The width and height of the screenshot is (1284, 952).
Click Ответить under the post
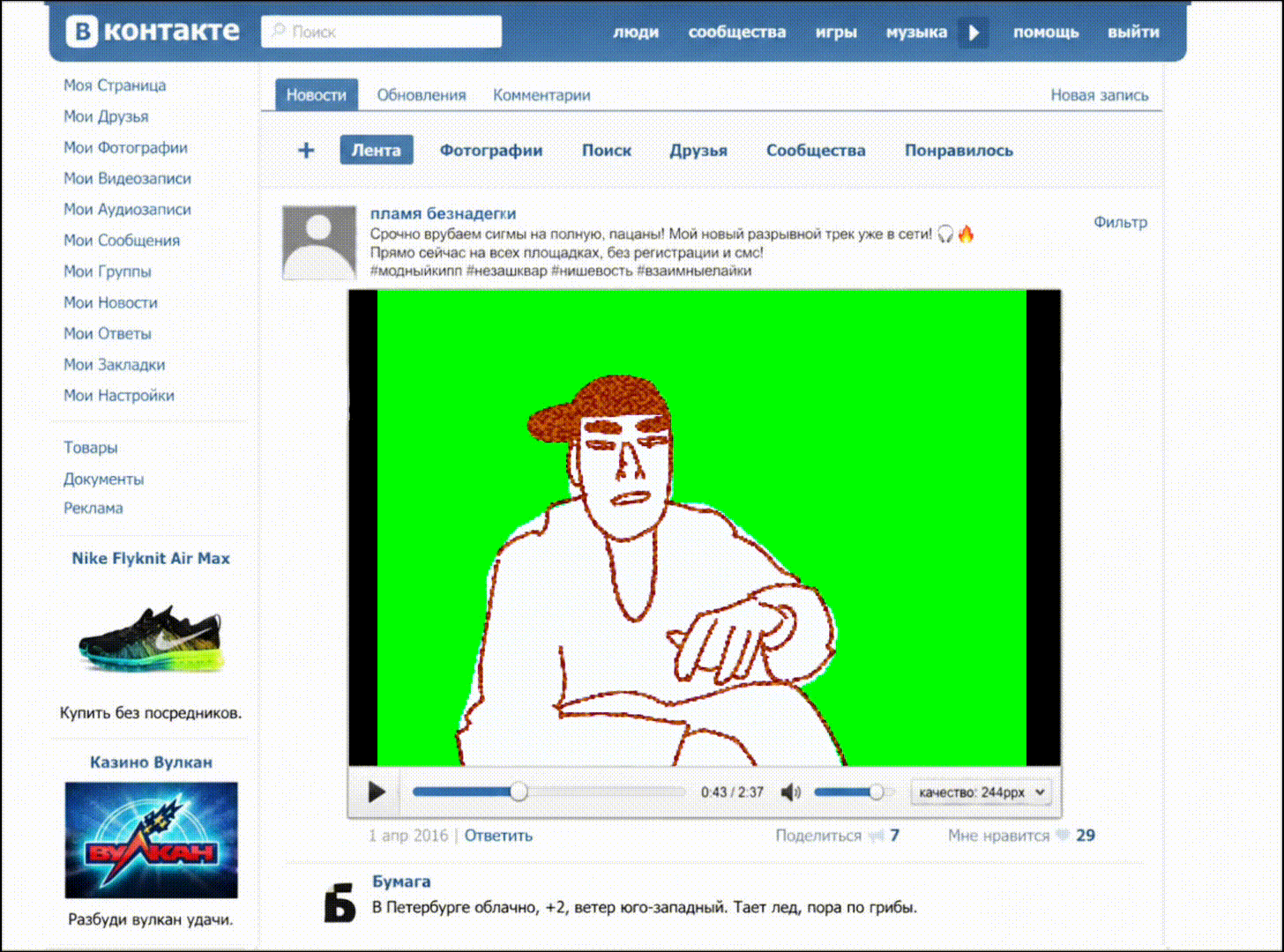coord(498,836)
